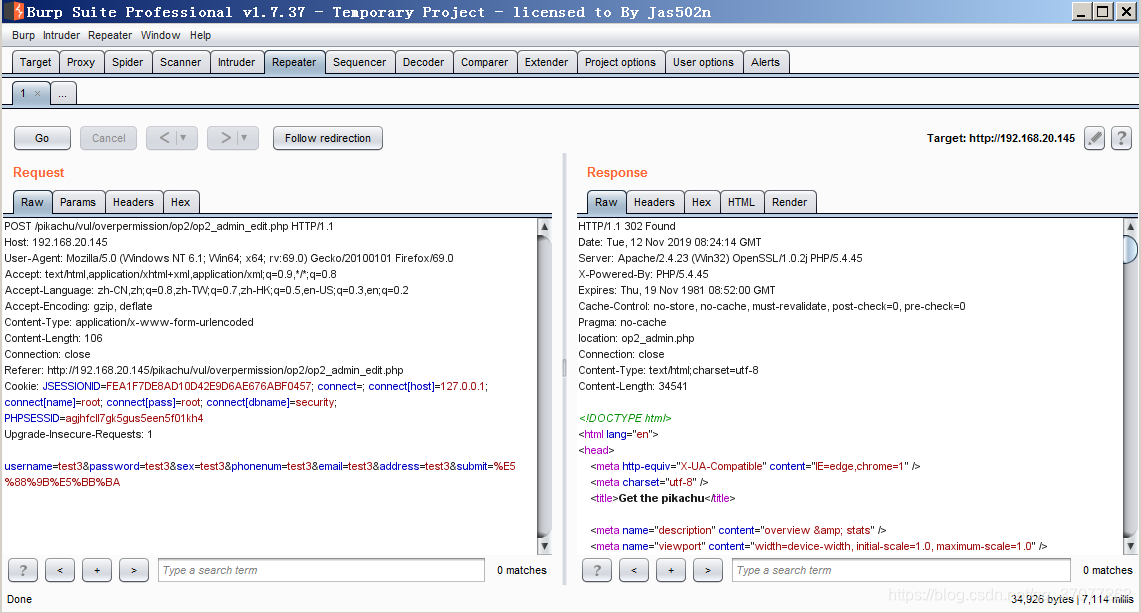
Task: Click 'Content-Length: 34541' response header
Action: 632,387
